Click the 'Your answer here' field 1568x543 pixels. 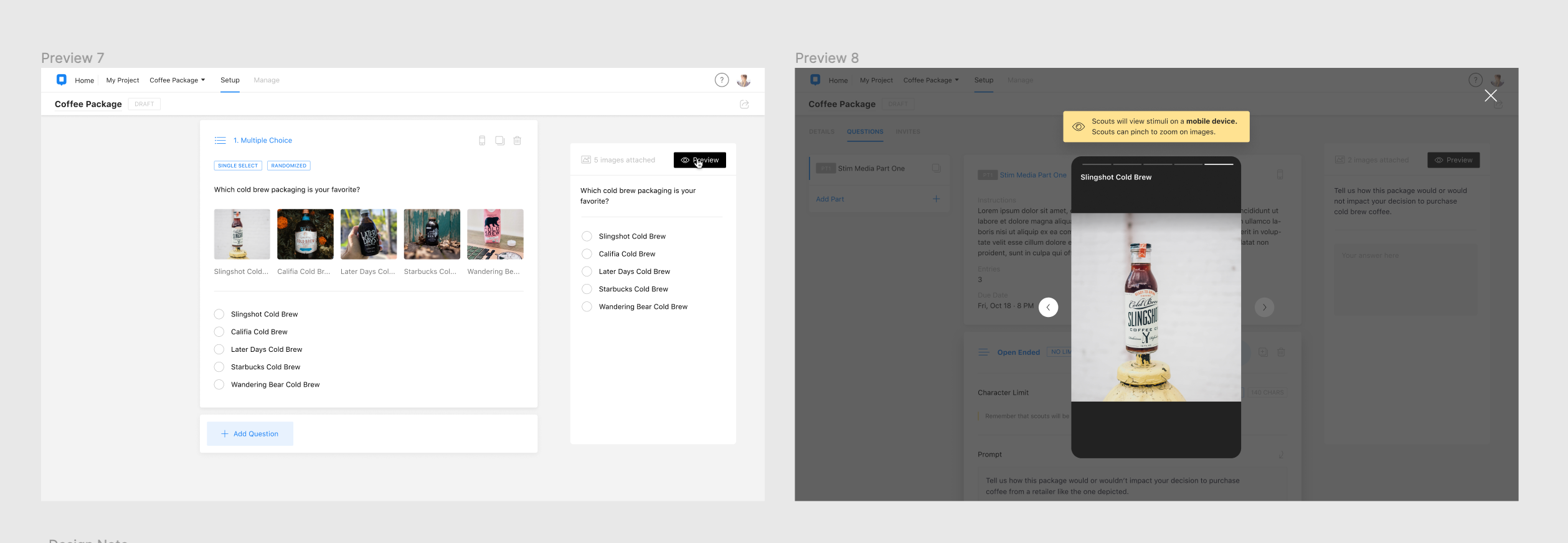pyautogui.click(x=1405, y=279)
